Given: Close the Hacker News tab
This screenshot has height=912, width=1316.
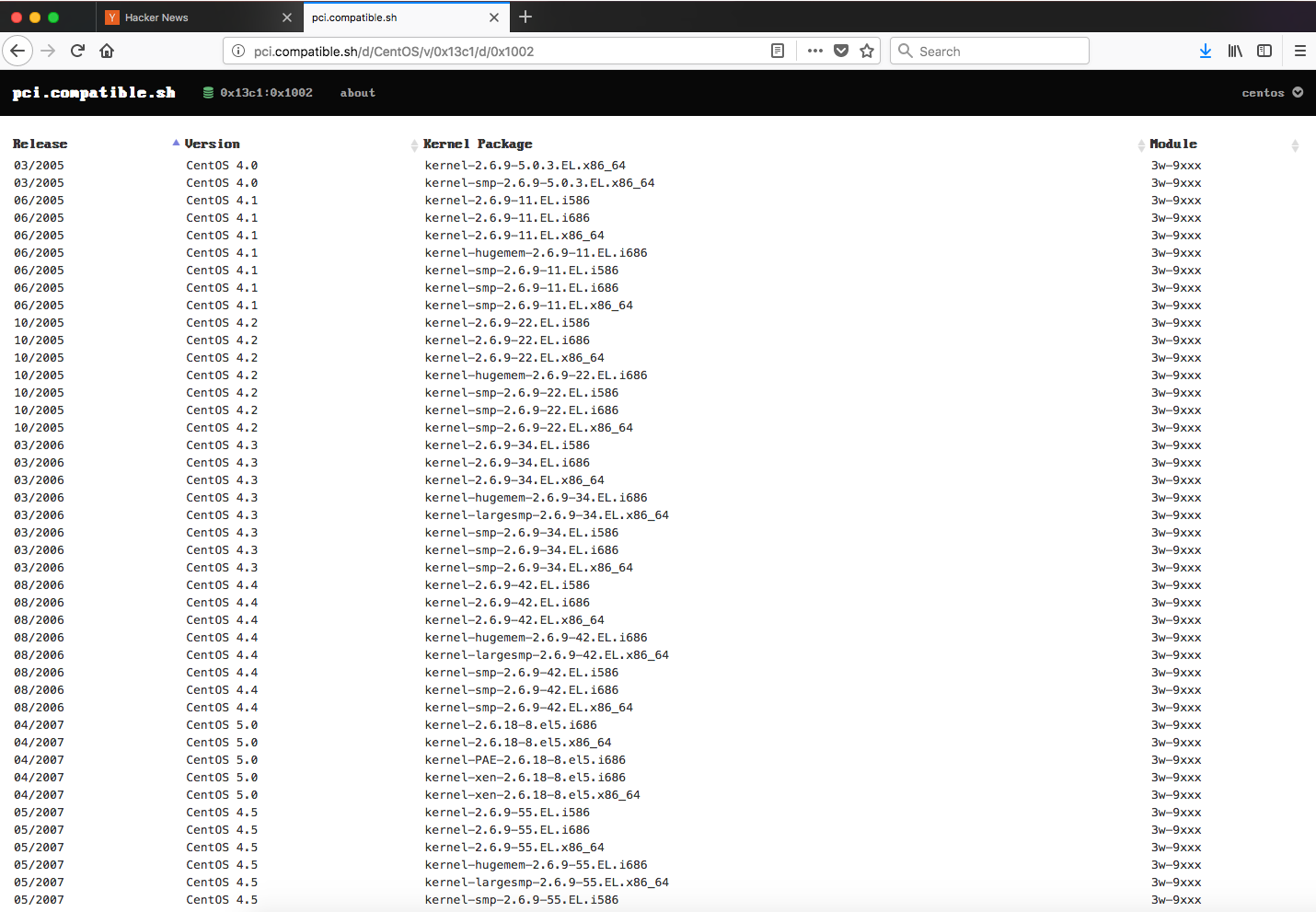Looking at the screenshot, I should 287,17.
